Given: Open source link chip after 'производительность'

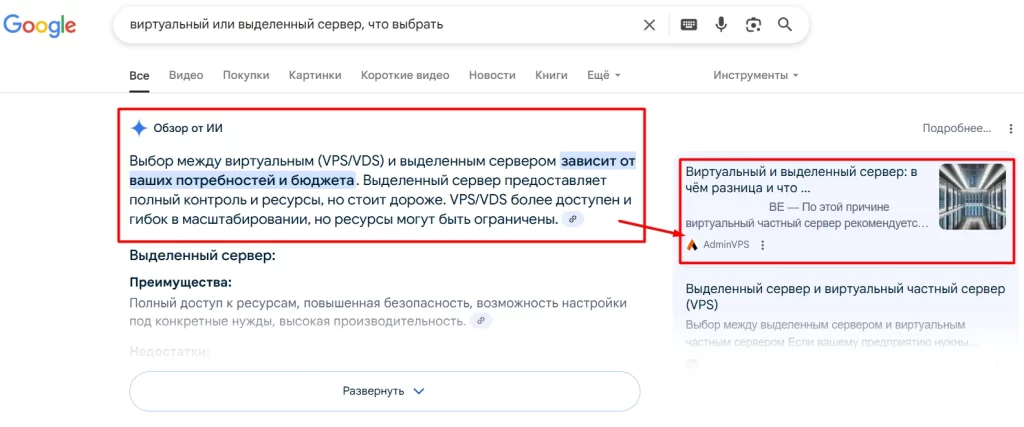Looking at the screenshot, I should coord(481,321).
